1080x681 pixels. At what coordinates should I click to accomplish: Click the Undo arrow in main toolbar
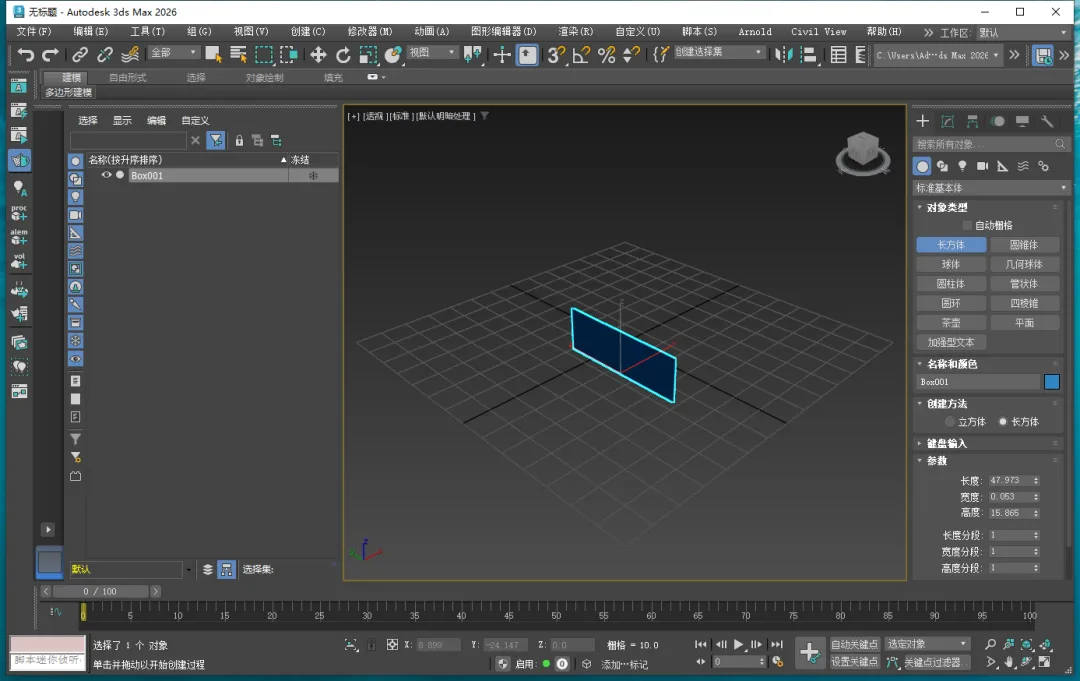pos(26,55)
